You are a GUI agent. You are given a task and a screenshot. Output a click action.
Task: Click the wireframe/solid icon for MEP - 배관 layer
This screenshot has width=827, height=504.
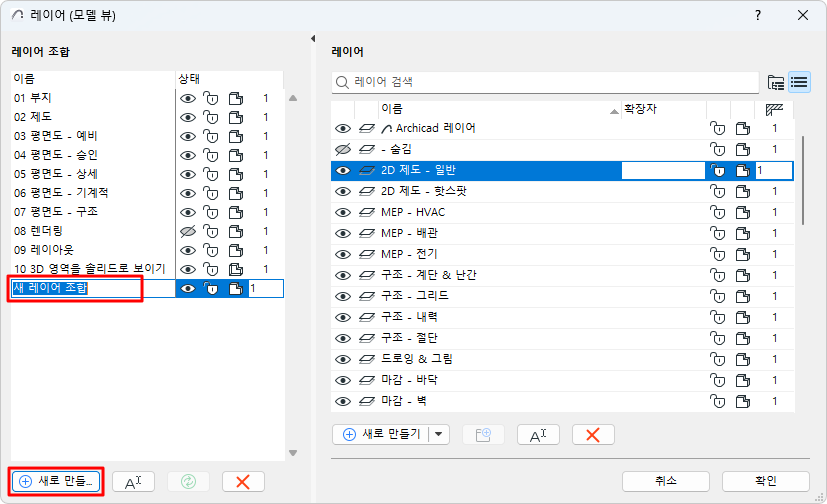coord(743,234)
